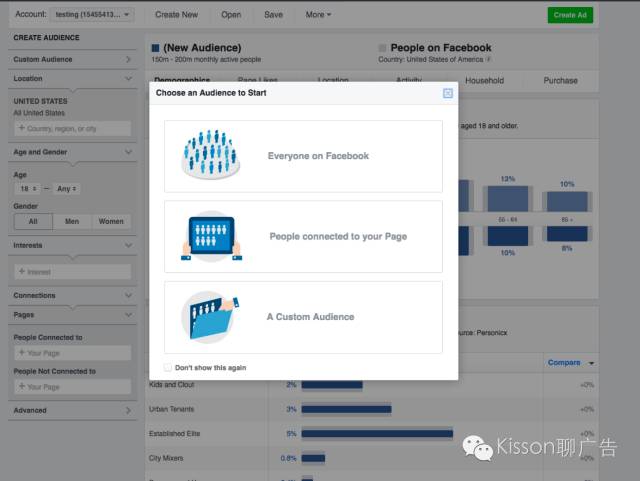Click Create New in the top bar

click(x=176, y=15)
